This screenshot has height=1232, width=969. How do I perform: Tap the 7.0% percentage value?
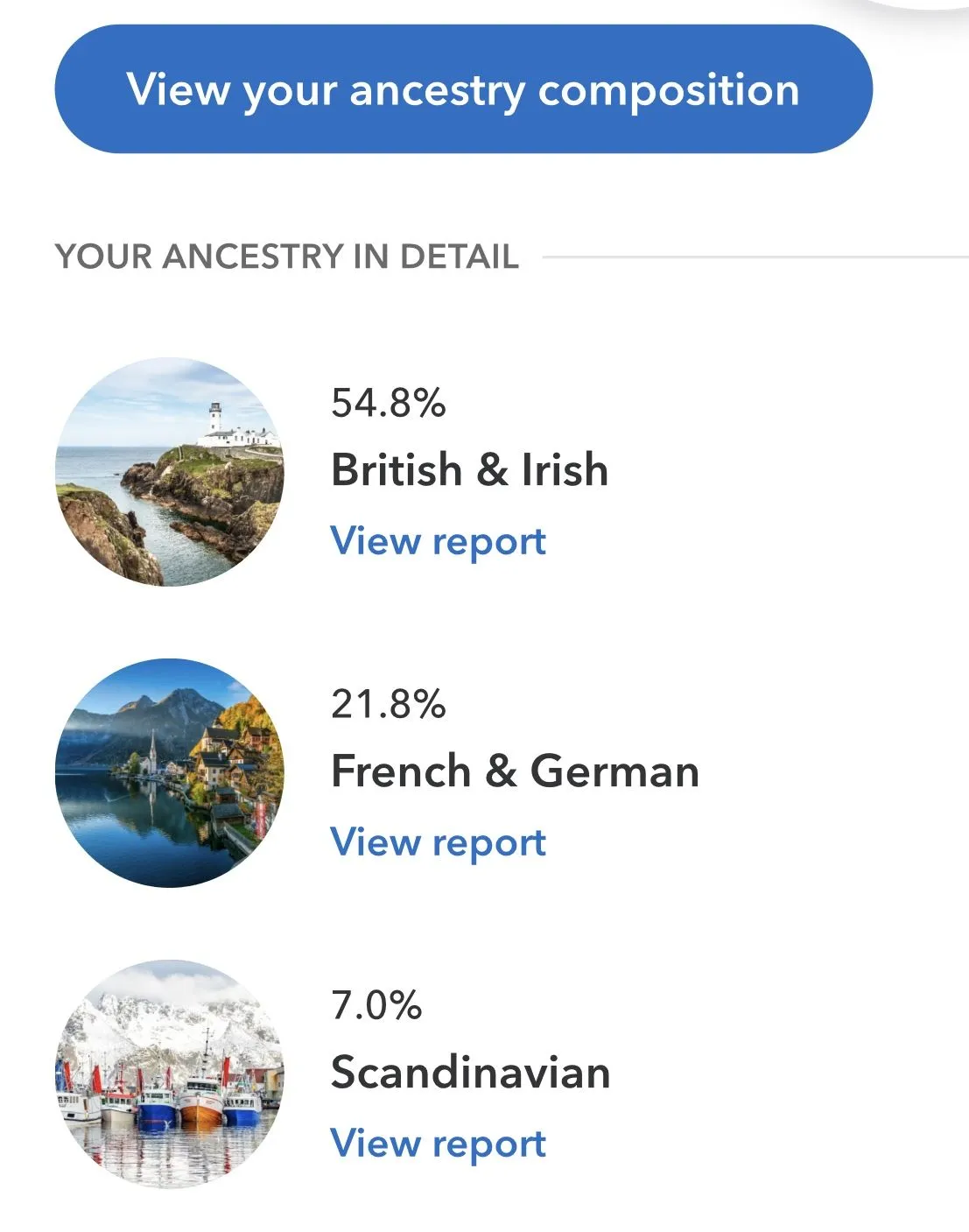click(376, 1005)
